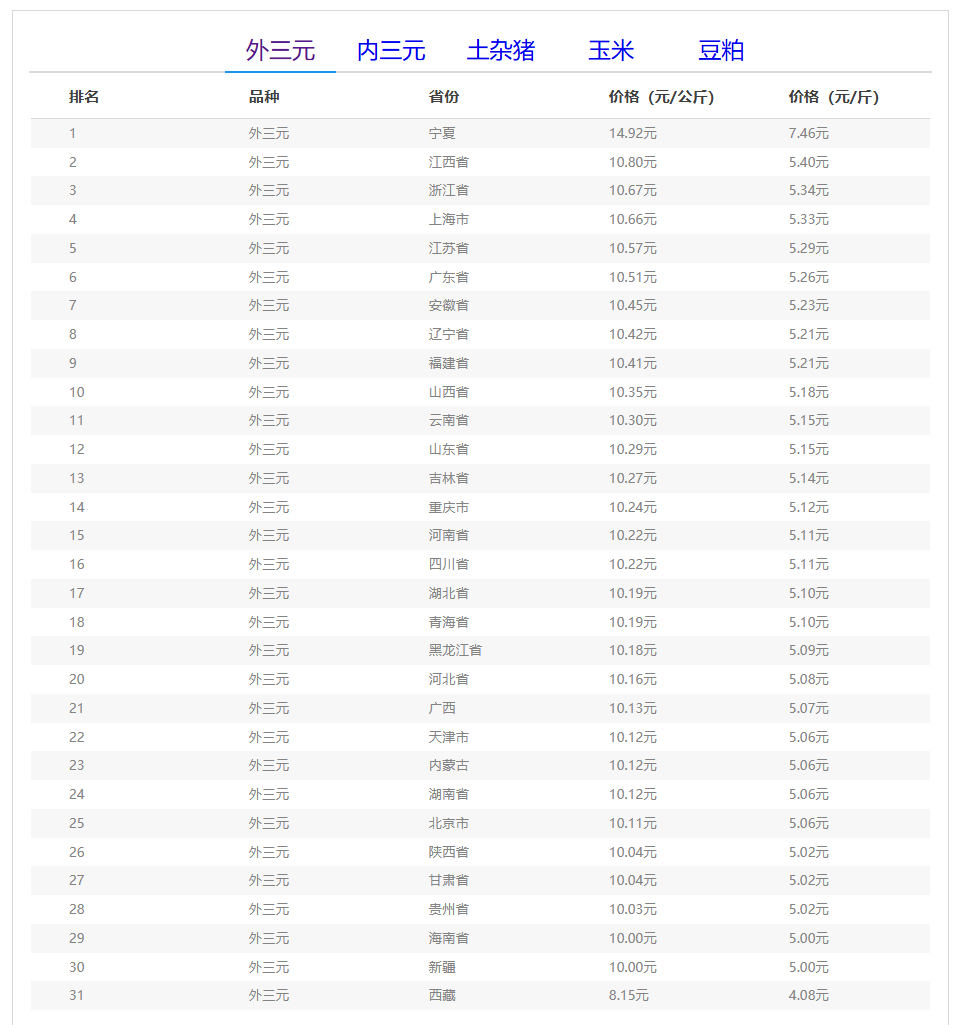Image resolution: width=968 pixels, height=1025 pixels.
Task: Click the 品种 column header
Action: point(264,97)
